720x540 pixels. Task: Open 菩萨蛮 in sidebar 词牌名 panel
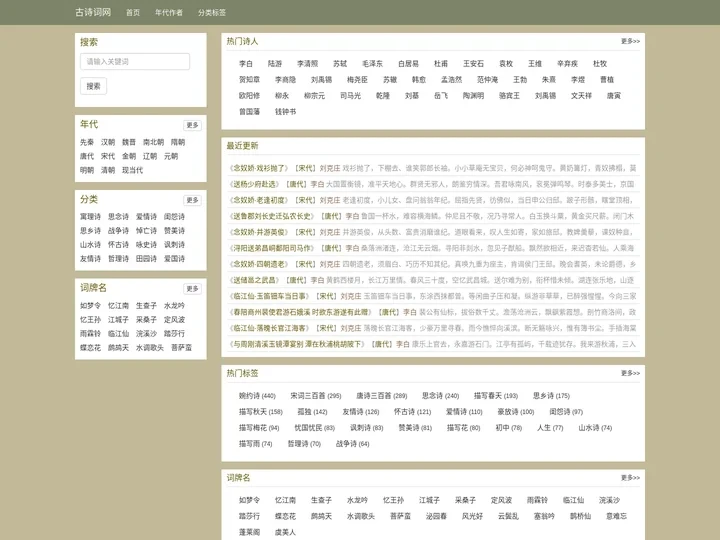(182, 348)
